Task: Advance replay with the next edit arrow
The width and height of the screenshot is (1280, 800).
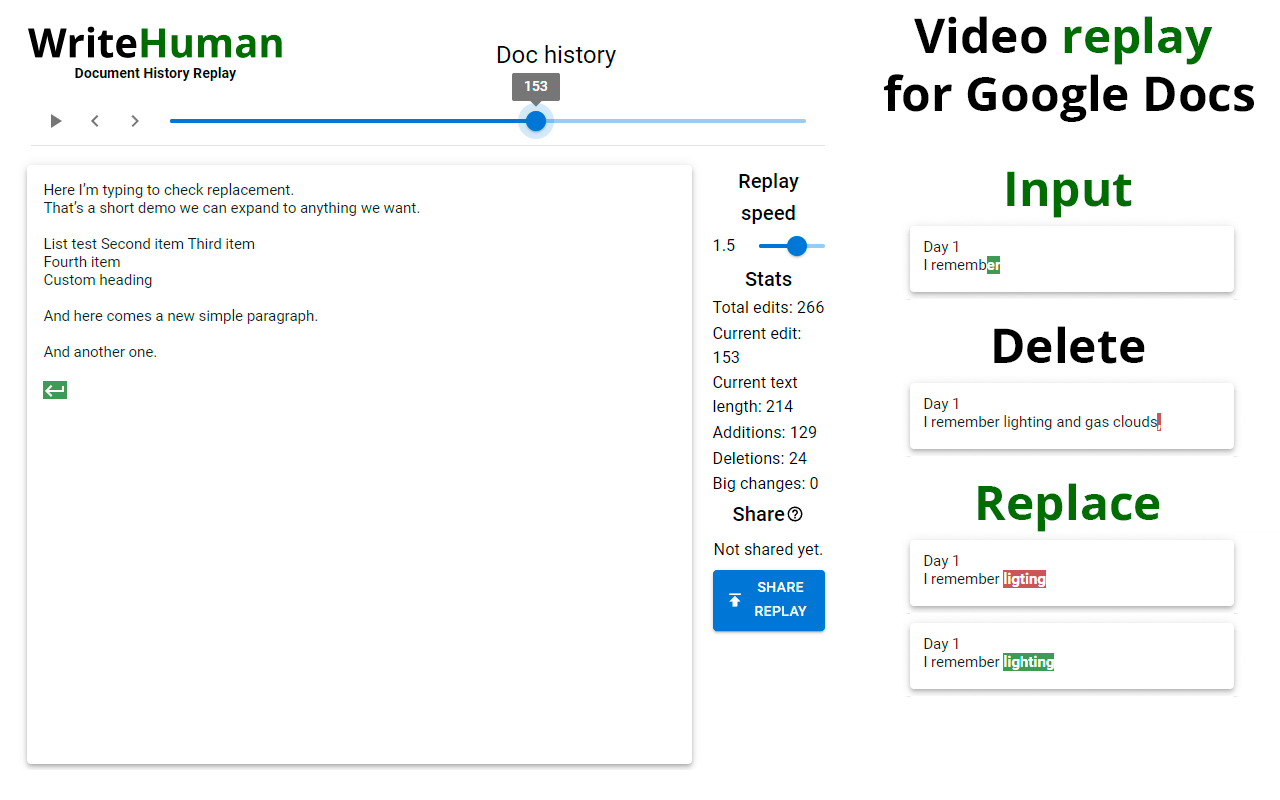Action: pyautogui.click(x=135, y=120)
